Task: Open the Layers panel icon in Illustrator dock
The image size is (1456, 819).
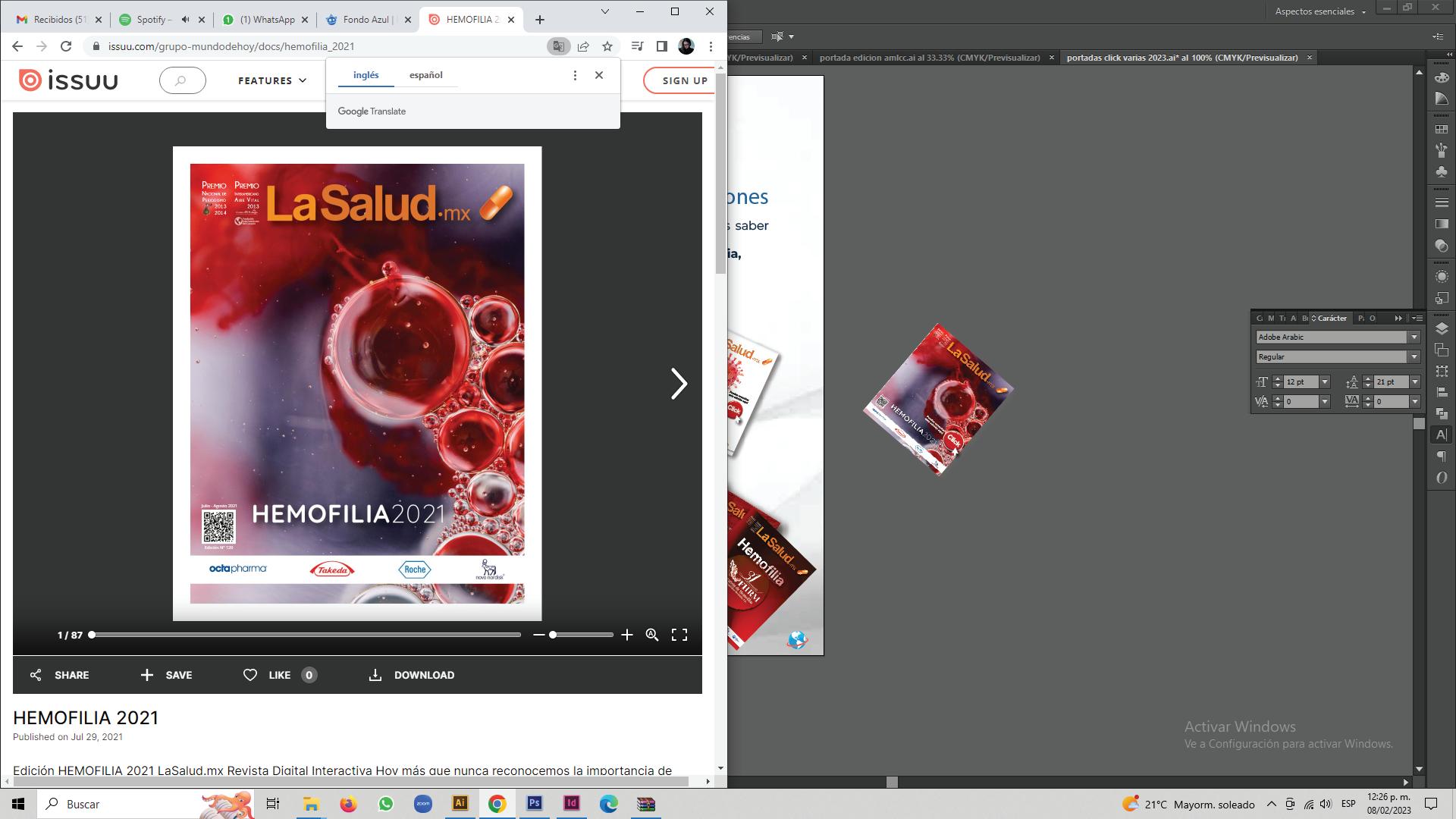Action: pyautogui.click(x=1442, y=328)
